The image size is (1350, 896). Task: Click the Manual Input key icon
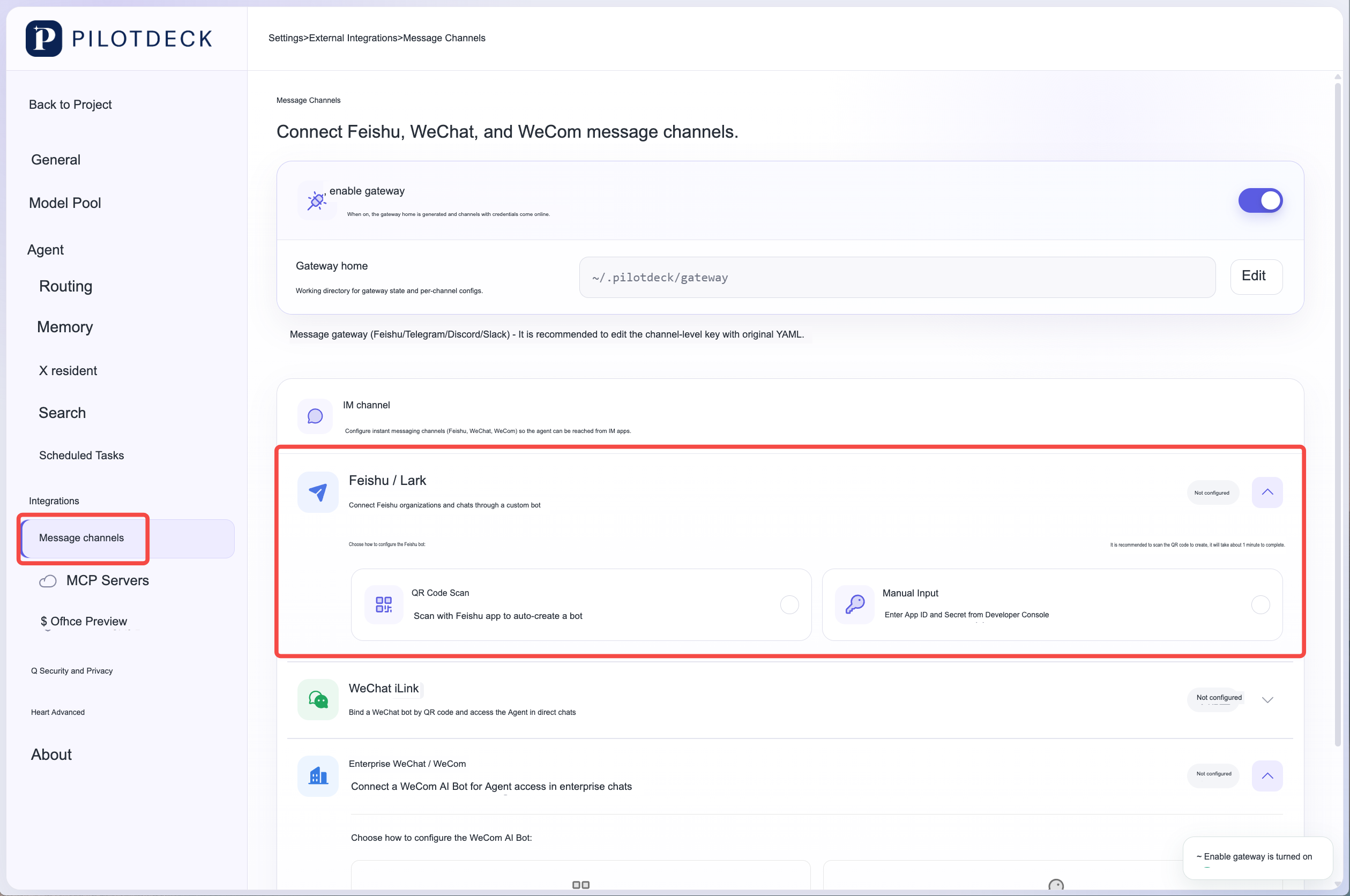point(855,604)
